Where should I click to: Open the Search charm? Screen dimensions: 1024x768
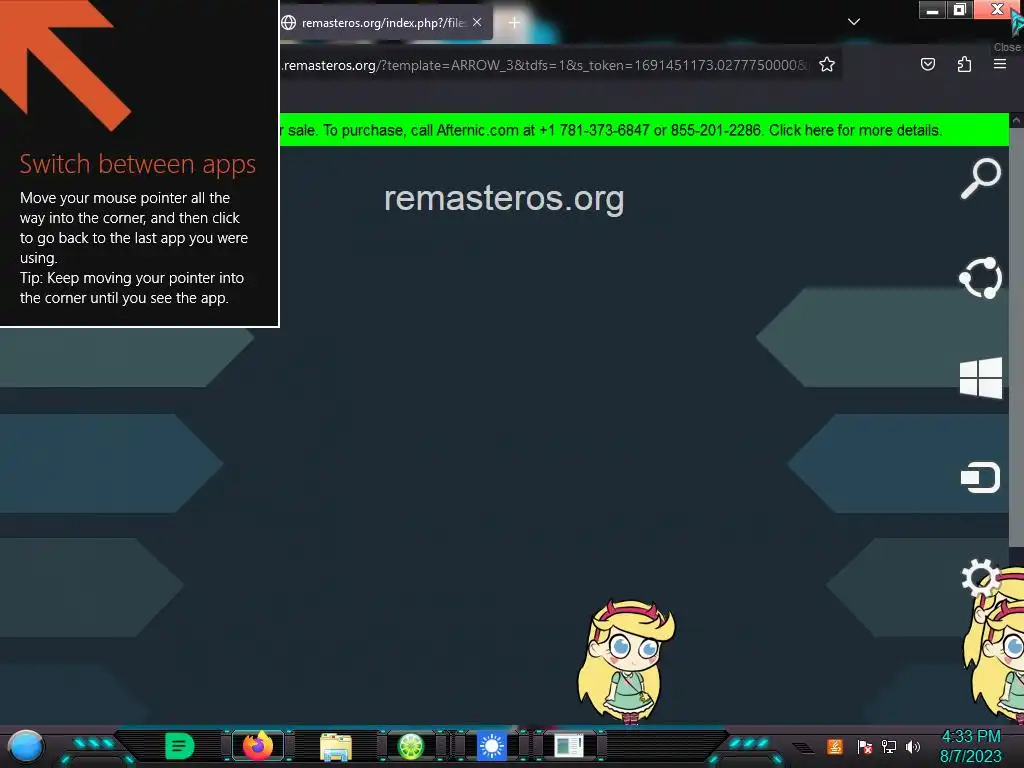980,178
